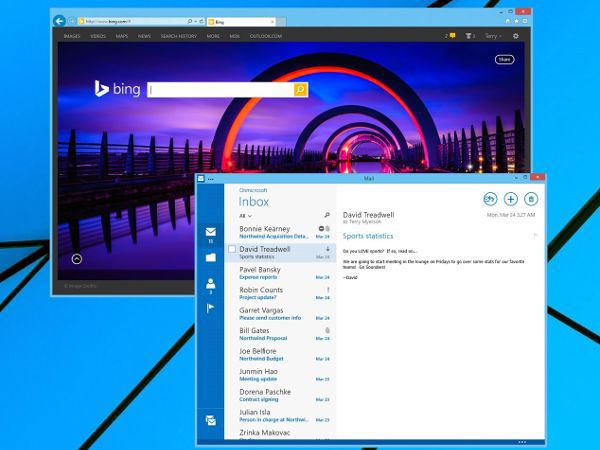Open Bing settings gear icon
This screenshot has width=600, height=450.
click(x=515, y=36)
